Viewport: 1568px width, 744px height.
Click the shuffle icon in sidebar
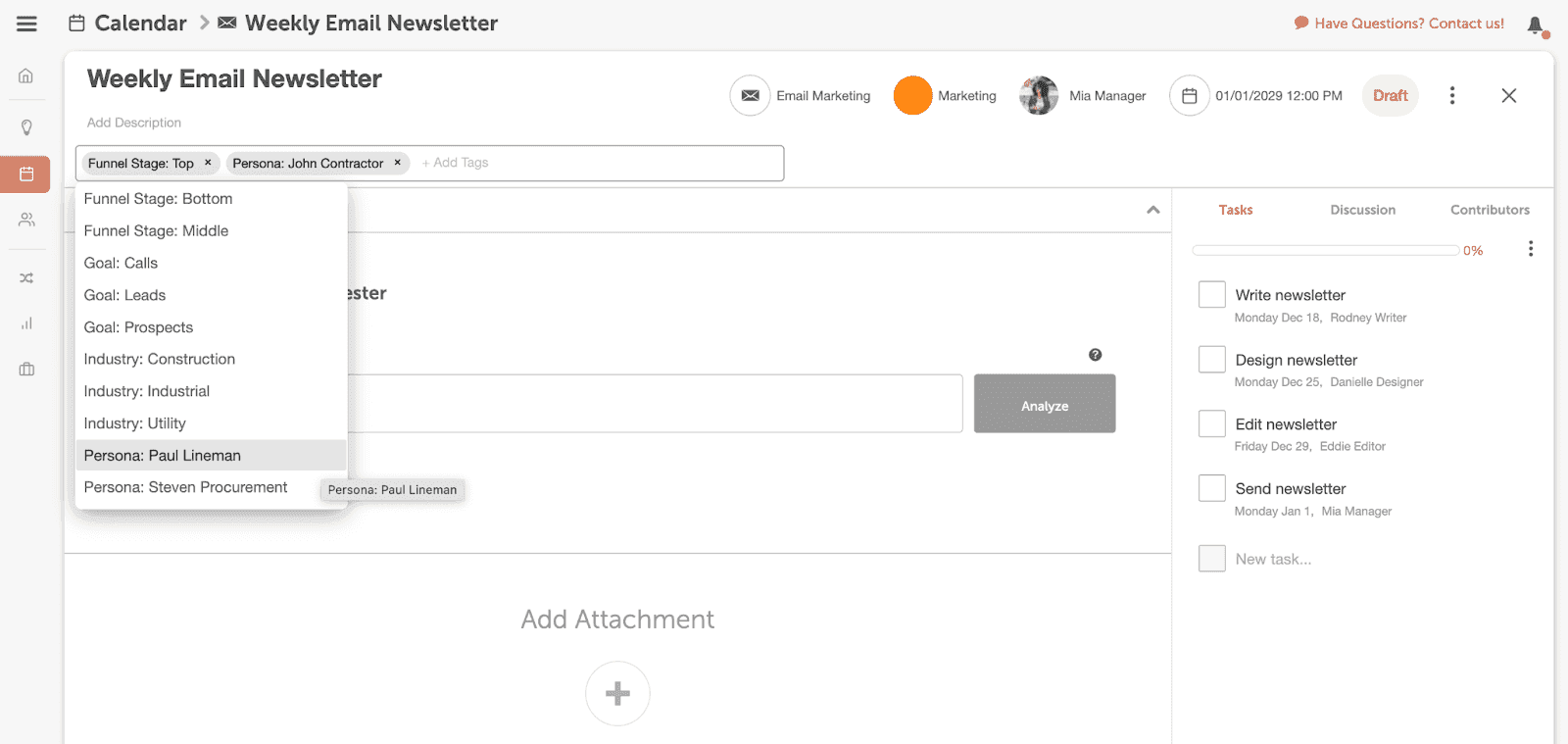(26, 278)
